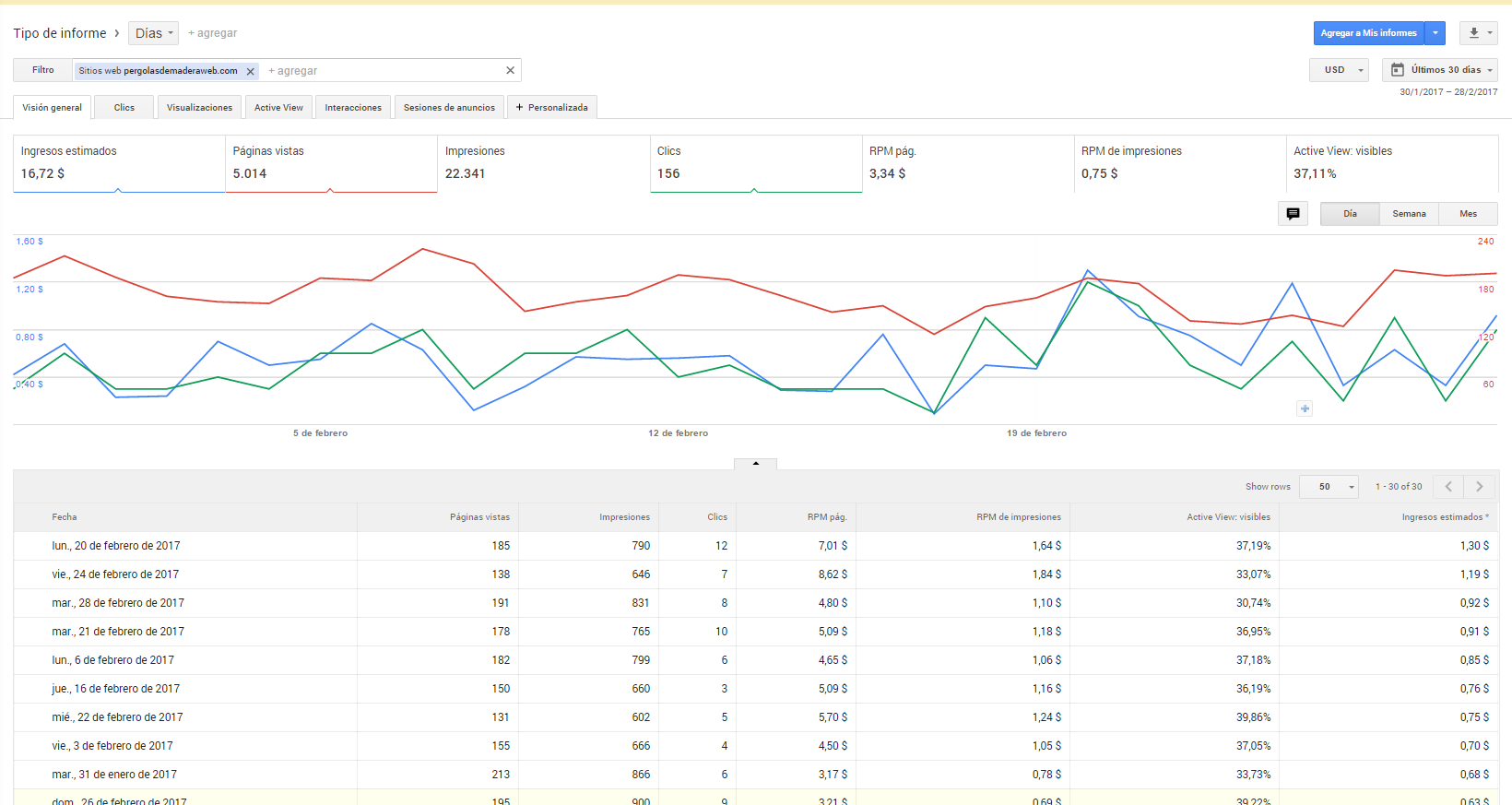Viewport: 1512px width, 805px height.
Task: Click the Agregar a Mis informes button
Action: coord(1369,33)
